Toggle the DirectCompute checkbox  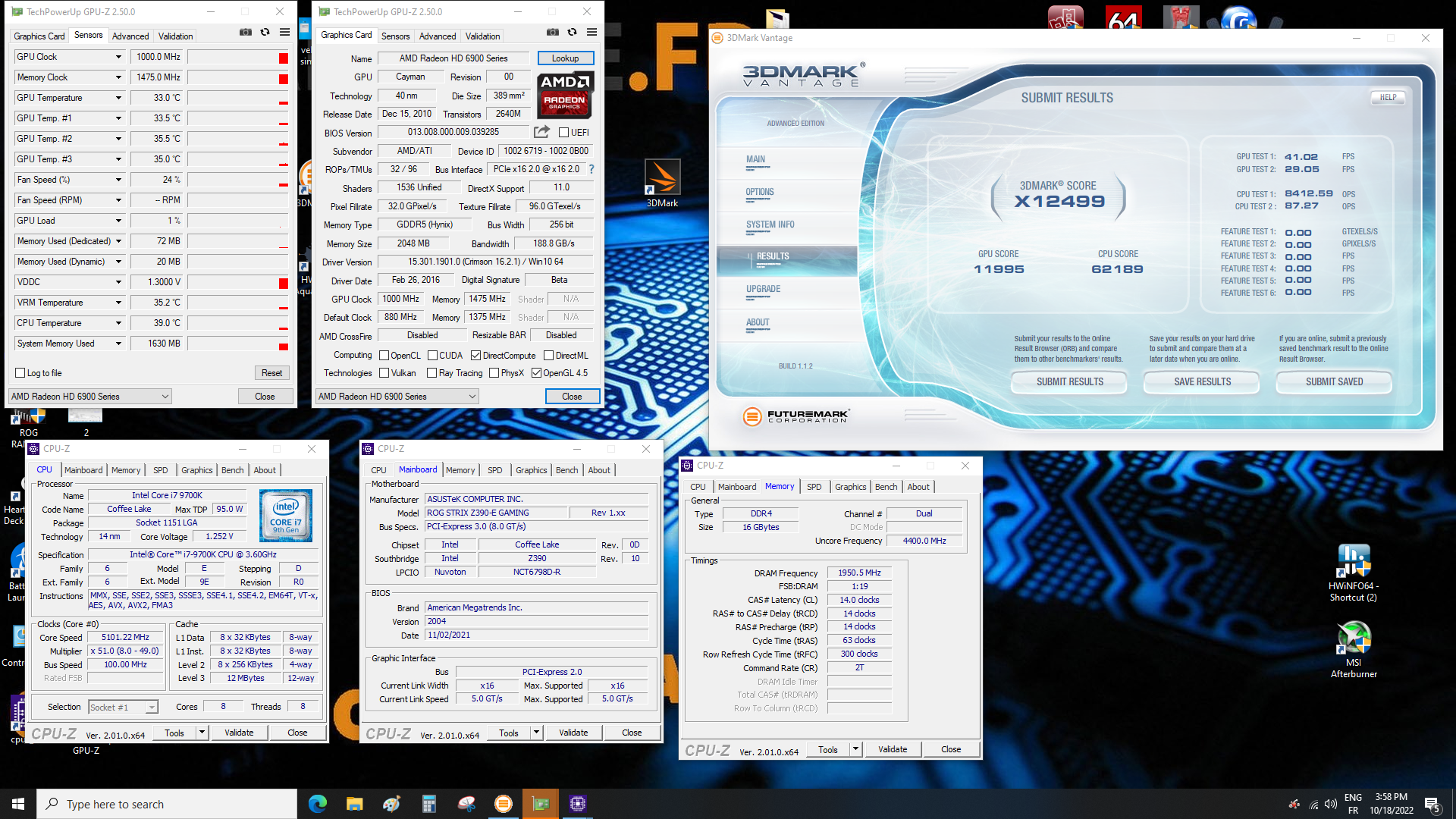click(475, 356)
